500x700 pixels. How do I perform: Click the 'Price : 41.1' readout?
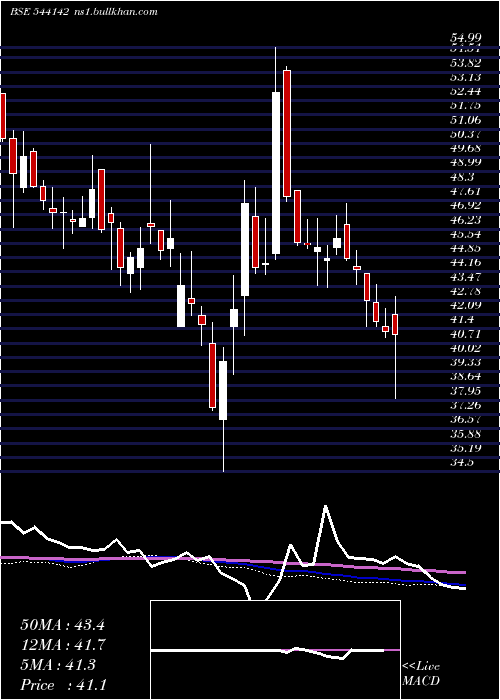click(x=63, y=685)
